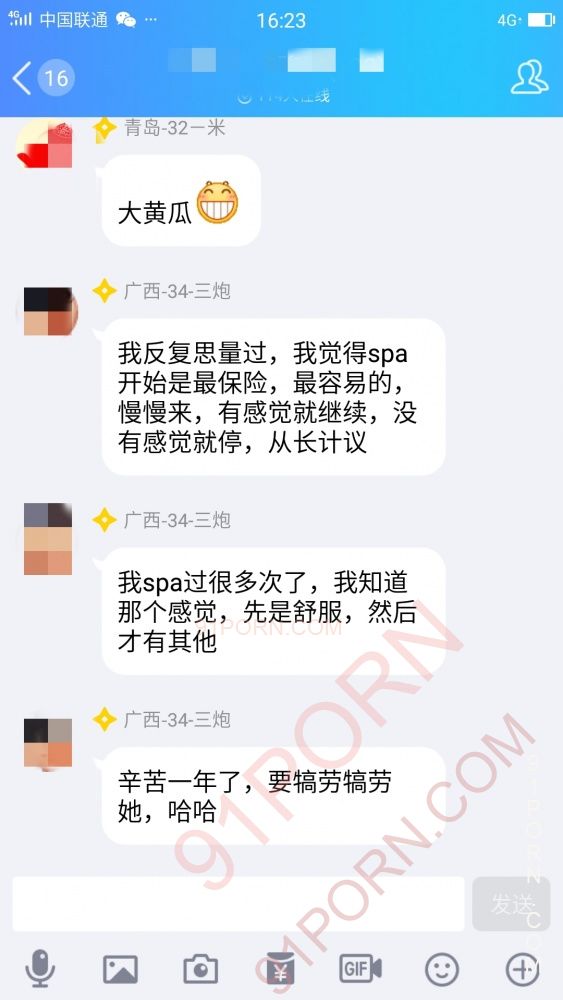
Task: Tap avatar beside the spa 开始是最保险 message
Action: (48, 311)
